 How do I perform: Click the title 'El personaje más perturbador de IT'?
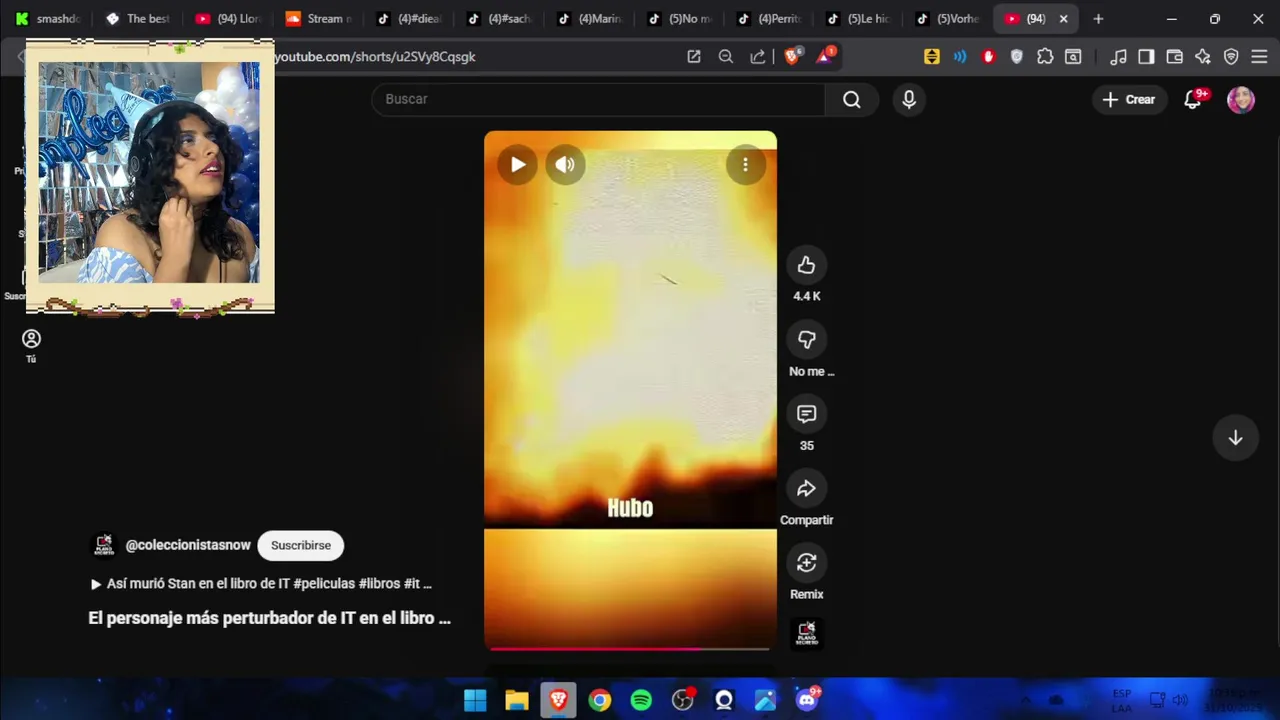click(269, 618)
